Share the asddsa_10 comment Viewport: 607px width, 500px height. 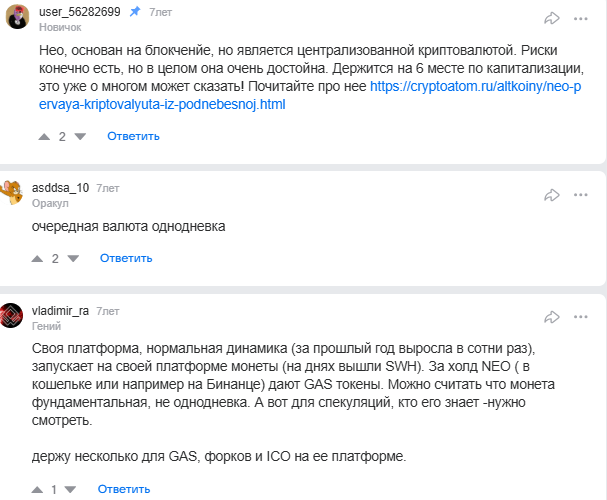552,195
